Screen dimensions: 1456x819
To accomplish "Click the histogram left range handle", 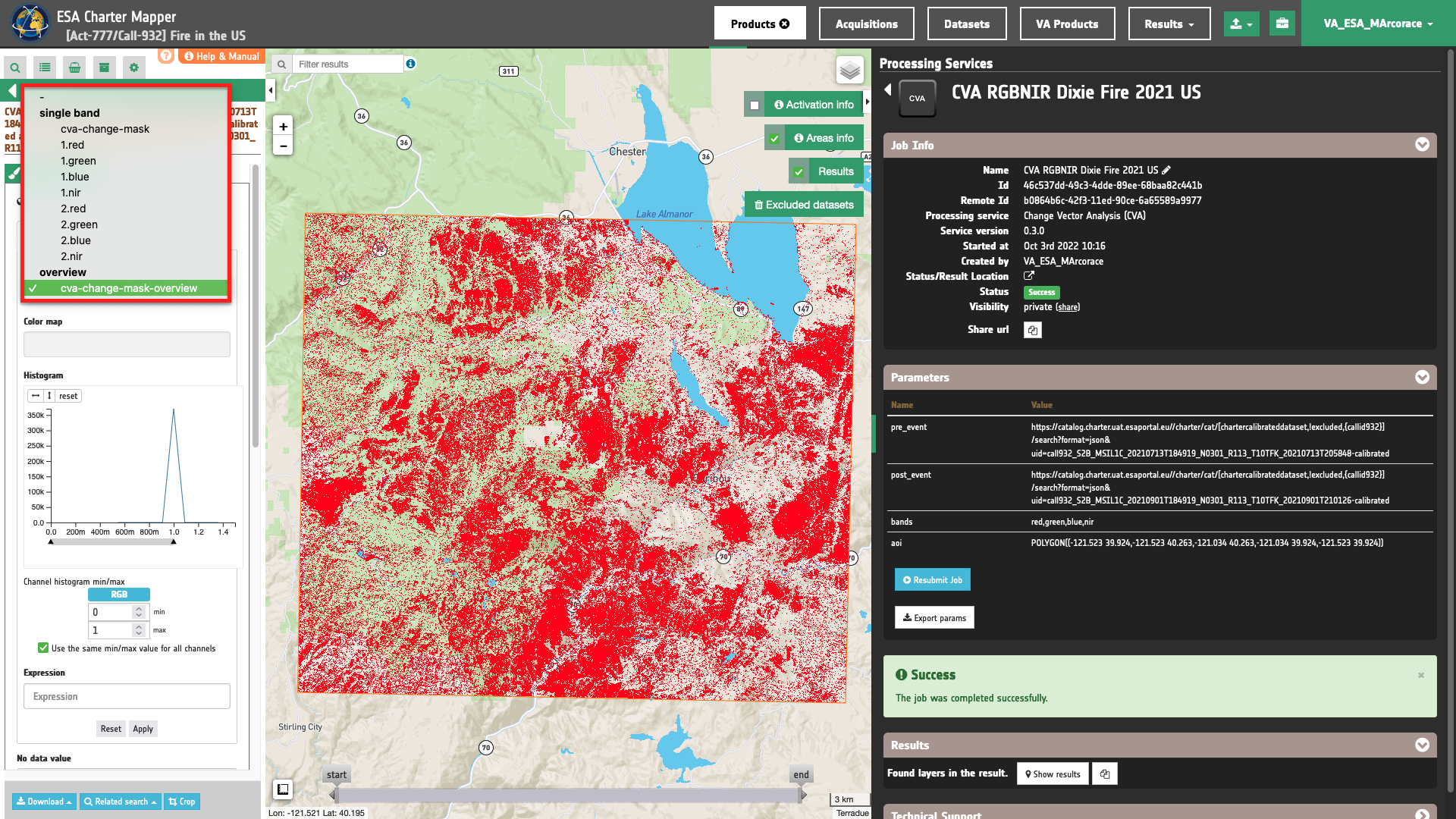I will coord(51,541).
